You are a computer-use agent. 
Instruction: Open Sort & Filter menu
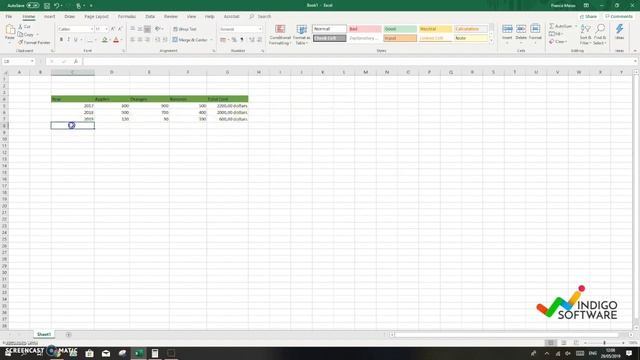pos(585,34)
